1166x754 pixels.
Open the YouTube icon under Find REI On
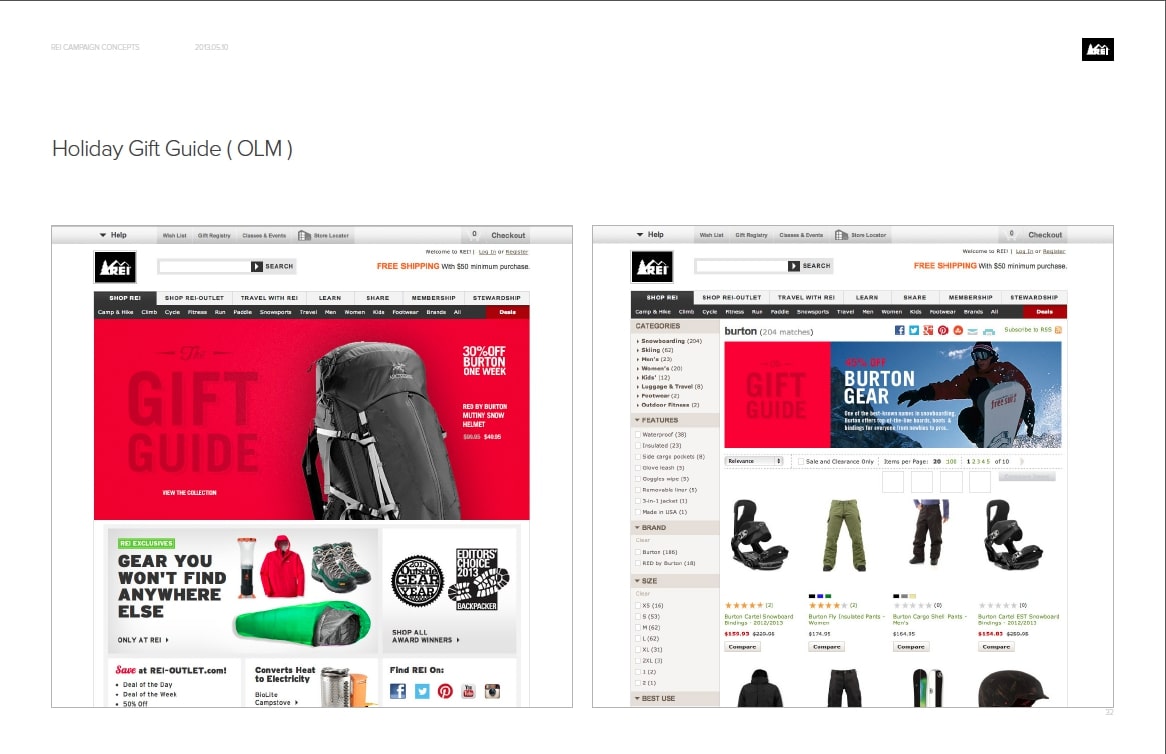click(468, 692)
